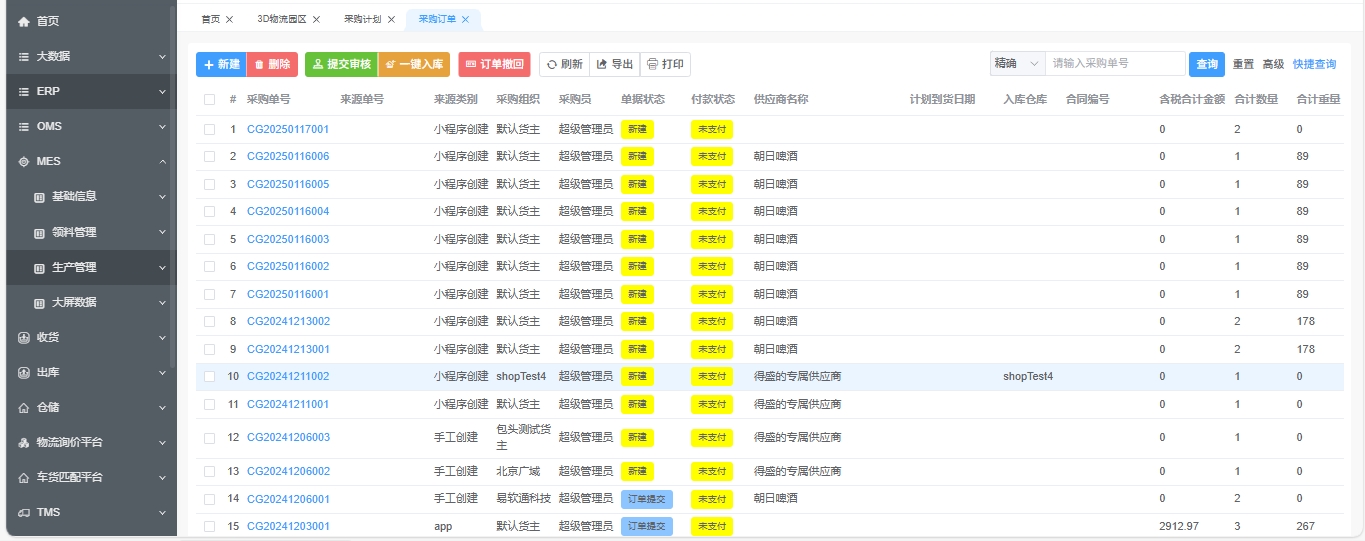Expand the 收货 sidebar chevron
This screenshot has width=1365, height=541.
click(162, 337)
